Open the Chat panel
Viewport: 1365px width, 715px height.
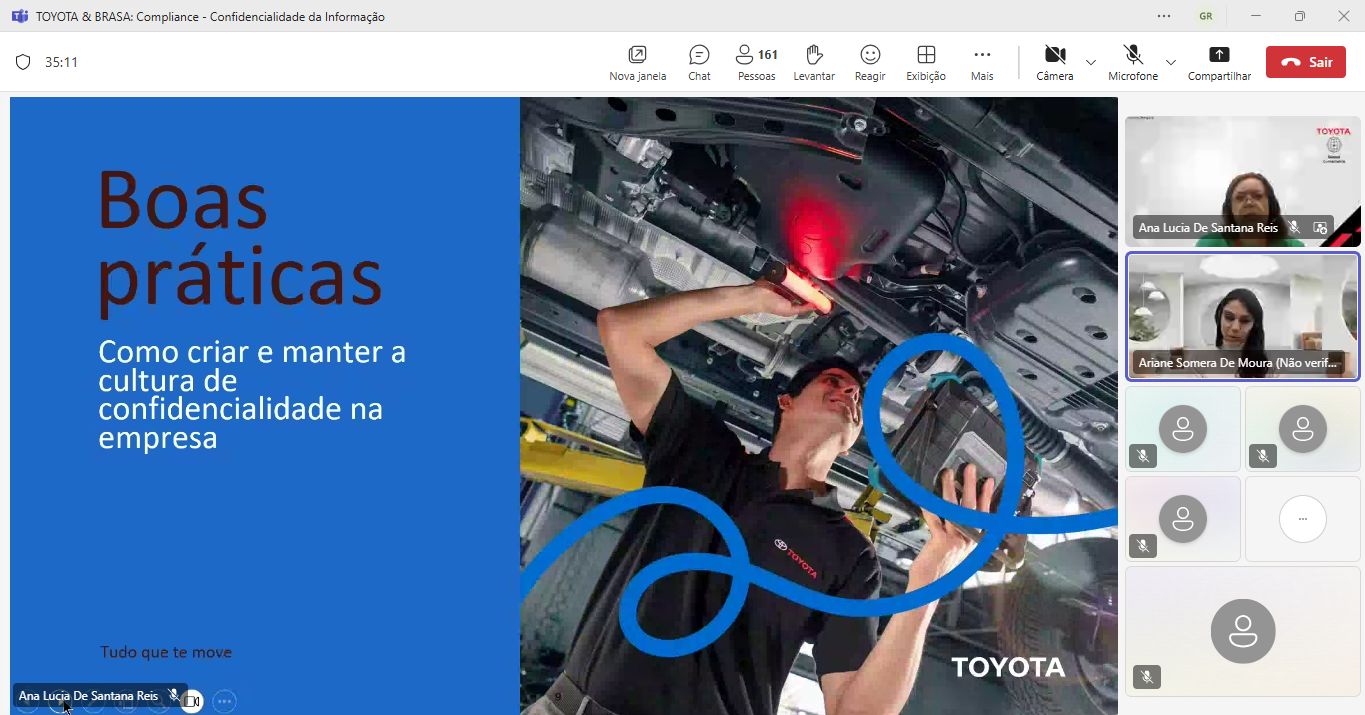click(699, 62)
